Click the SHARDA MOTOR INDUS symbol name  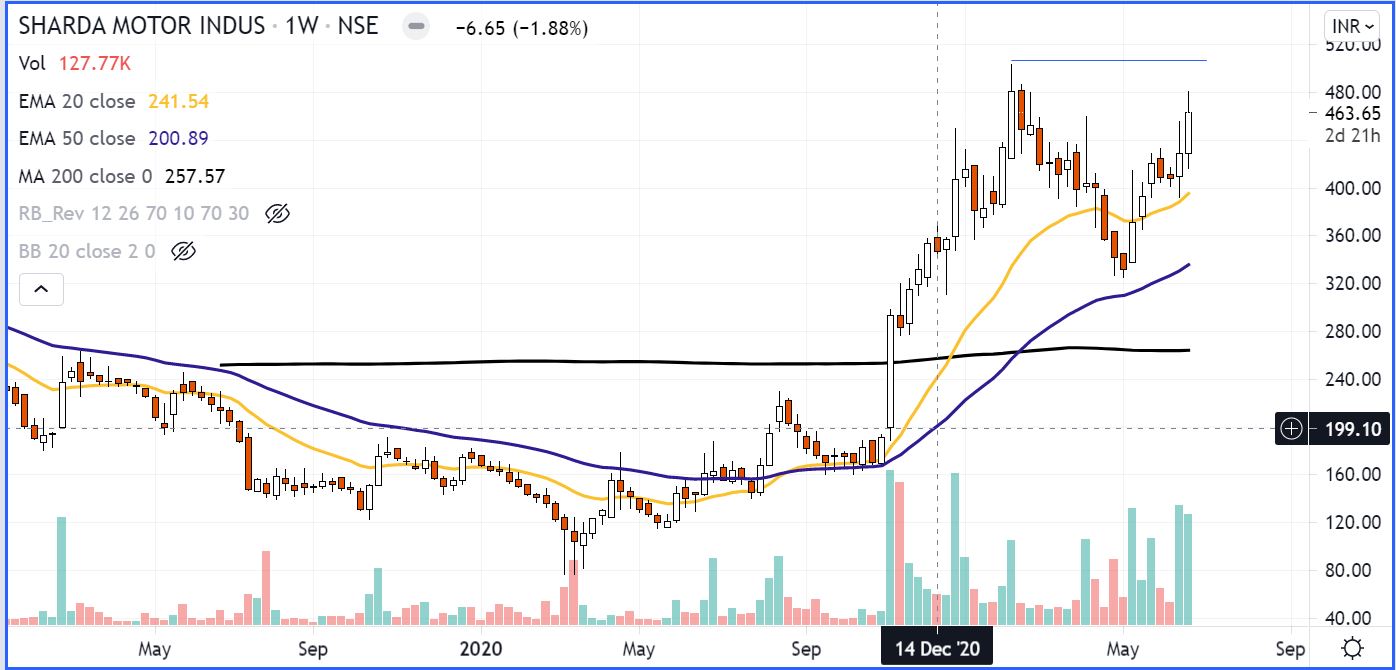142,26
